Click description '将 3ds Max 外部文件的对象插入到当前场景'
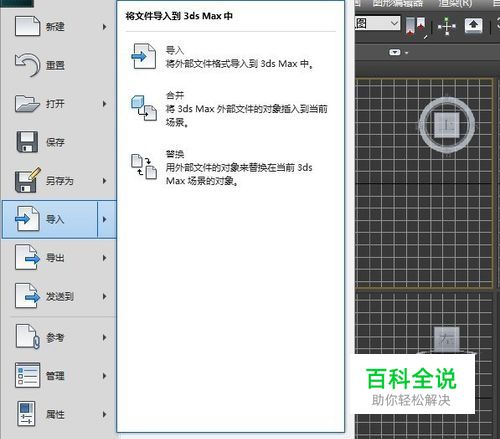Screen dimensions: 500x439 tap(247, 116)
